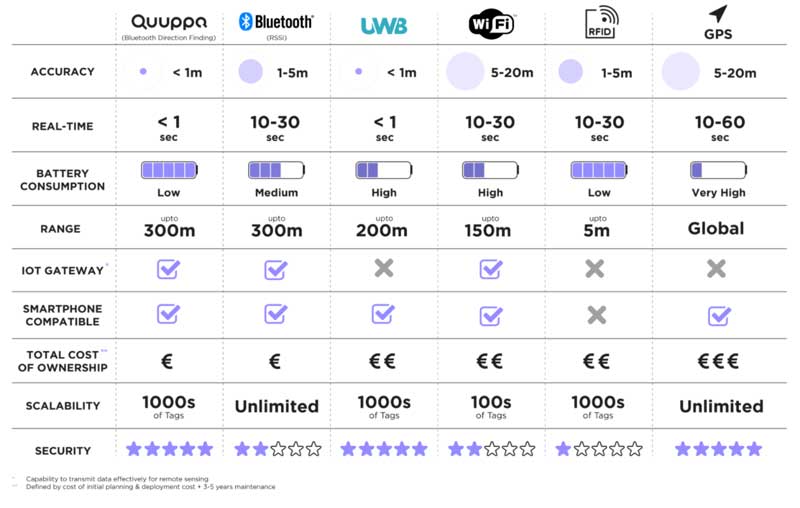Viewport: 800px width, 508px height.
Task: Click the GPS battery consumption icon
Action: [x=718, y=170]
